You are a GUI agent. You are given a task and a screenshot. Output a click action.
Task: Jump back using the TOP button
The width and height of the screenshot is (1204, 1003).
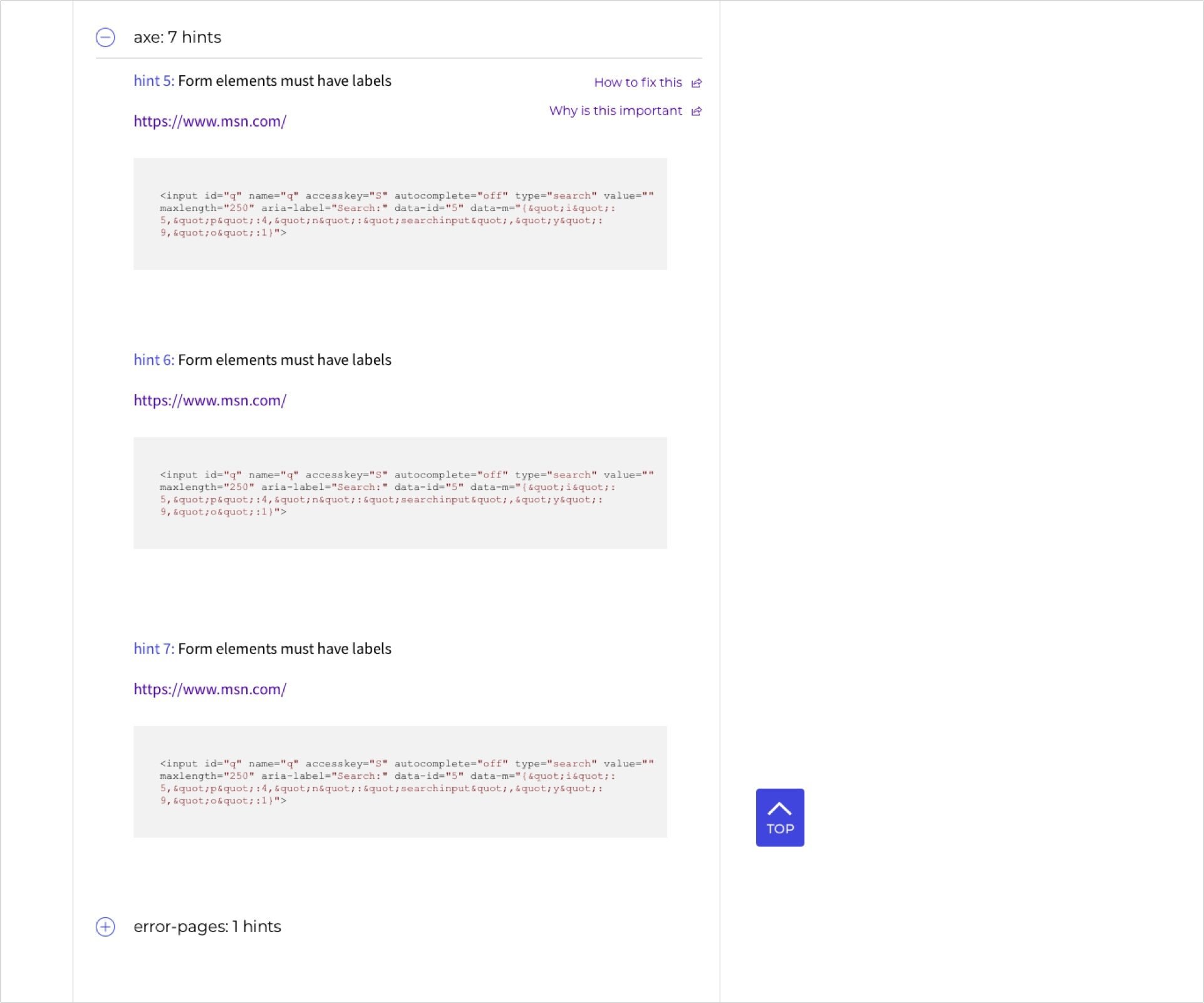[x=780, y=818]
